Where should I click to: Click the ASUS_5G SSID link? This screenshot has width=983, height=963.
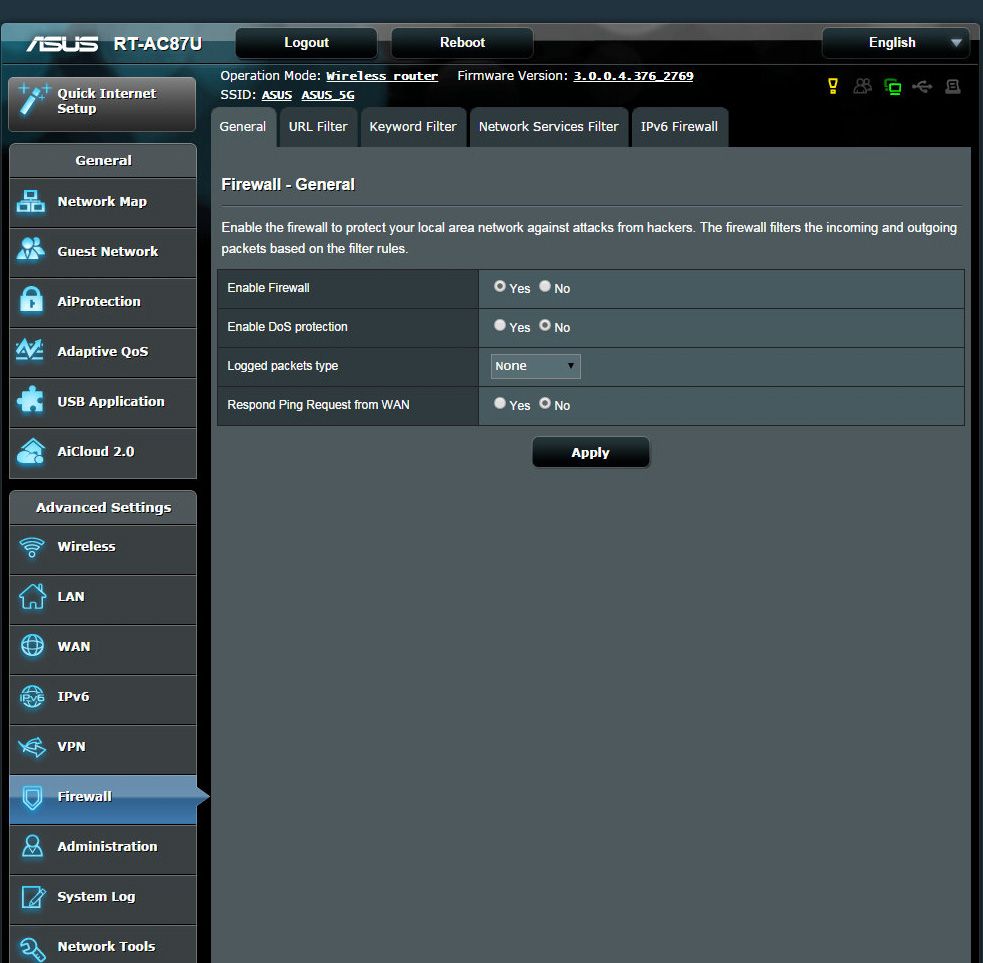(328, 96)
